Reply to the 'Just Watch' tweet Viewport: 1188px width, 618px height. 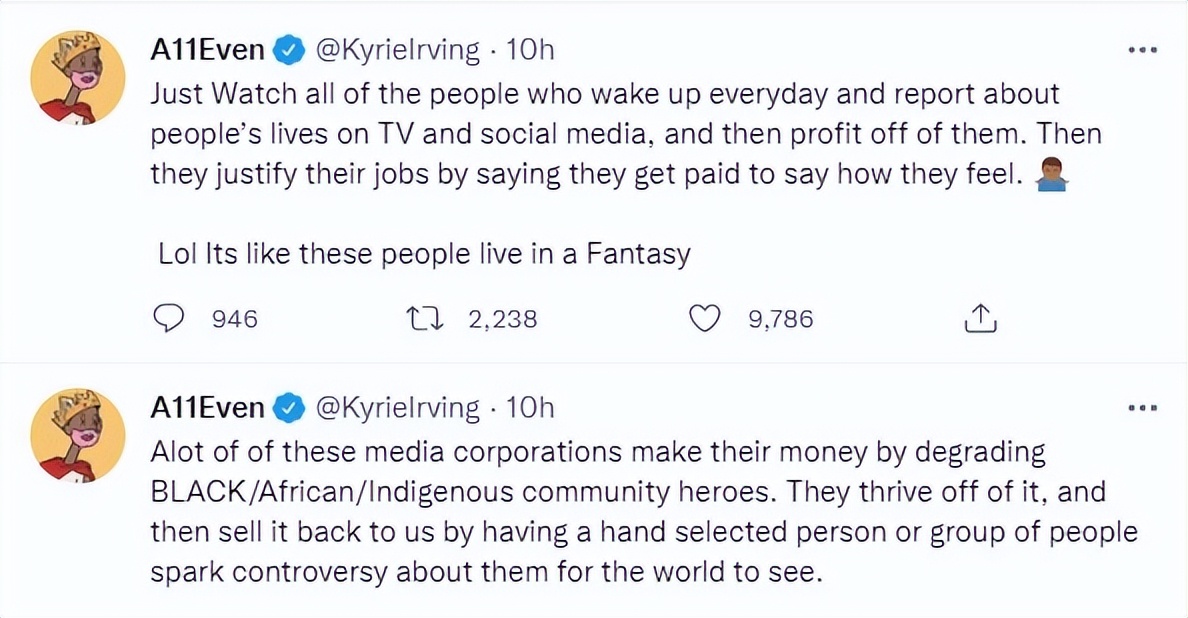coord(170,319)
